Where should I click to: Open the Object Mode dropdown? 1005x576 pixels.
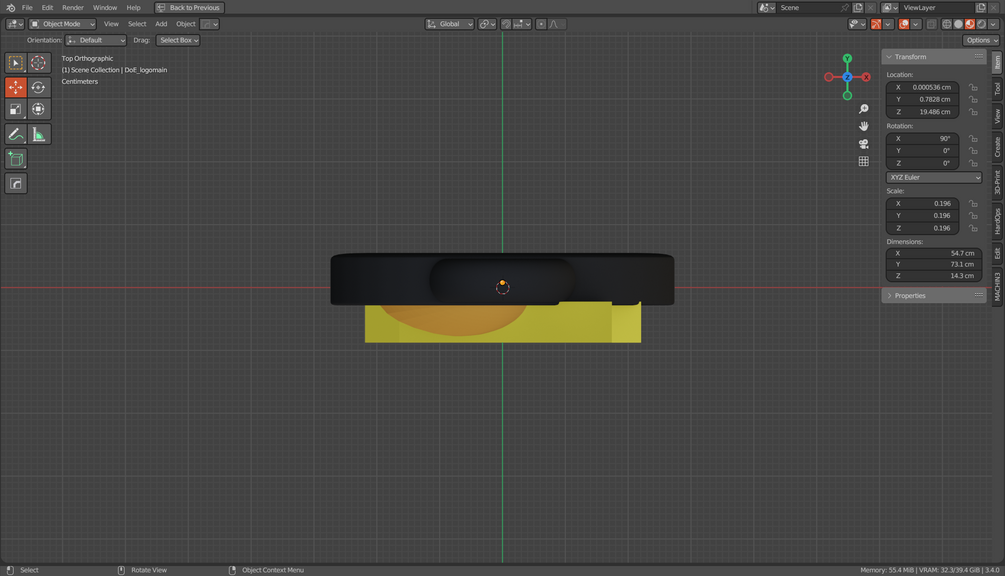pyautogui.click(x=63, y=24)
